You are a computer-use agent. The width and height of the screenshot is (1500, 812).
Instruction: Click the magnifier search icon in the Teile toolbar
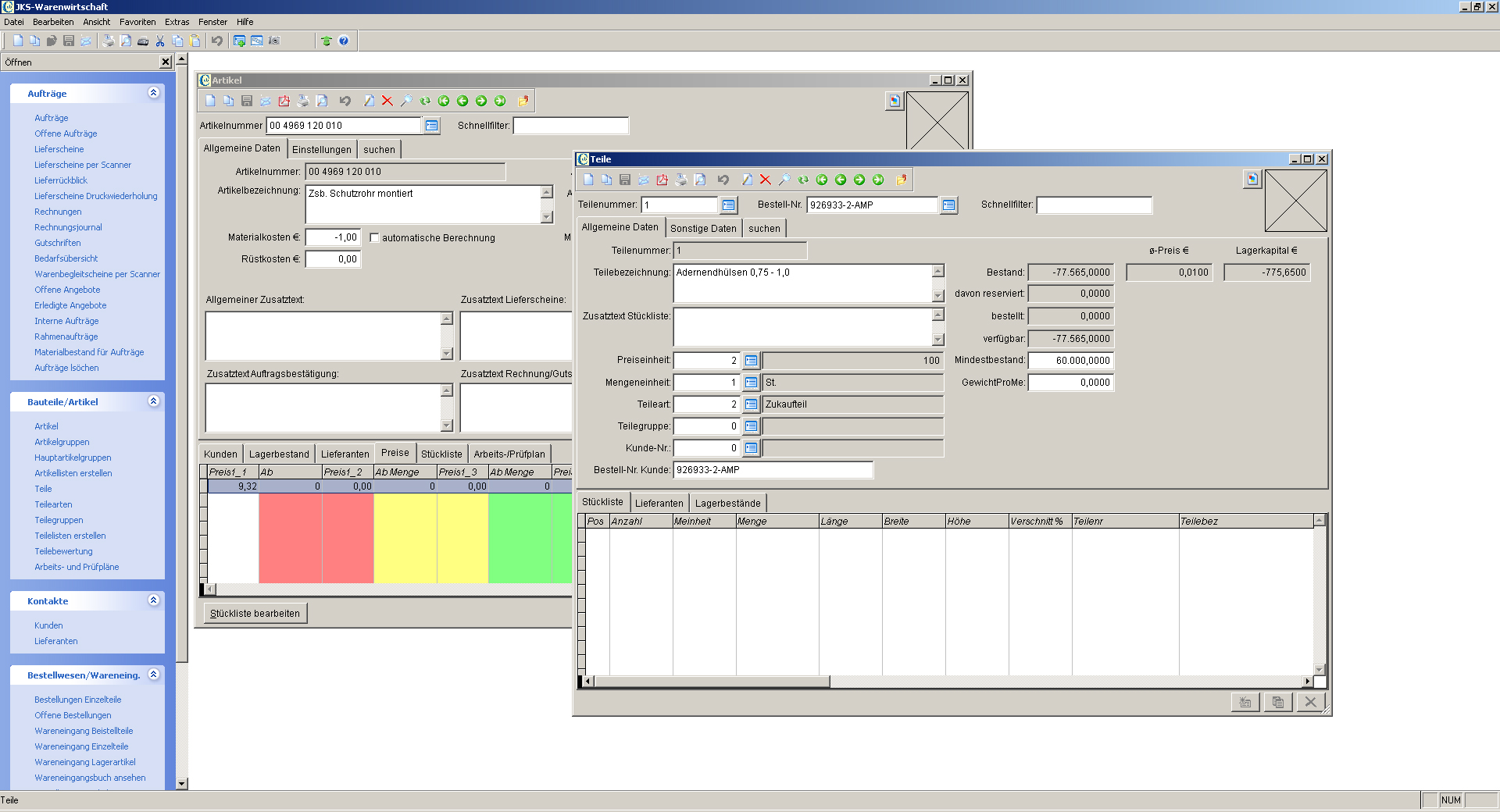tap(784, 180)
